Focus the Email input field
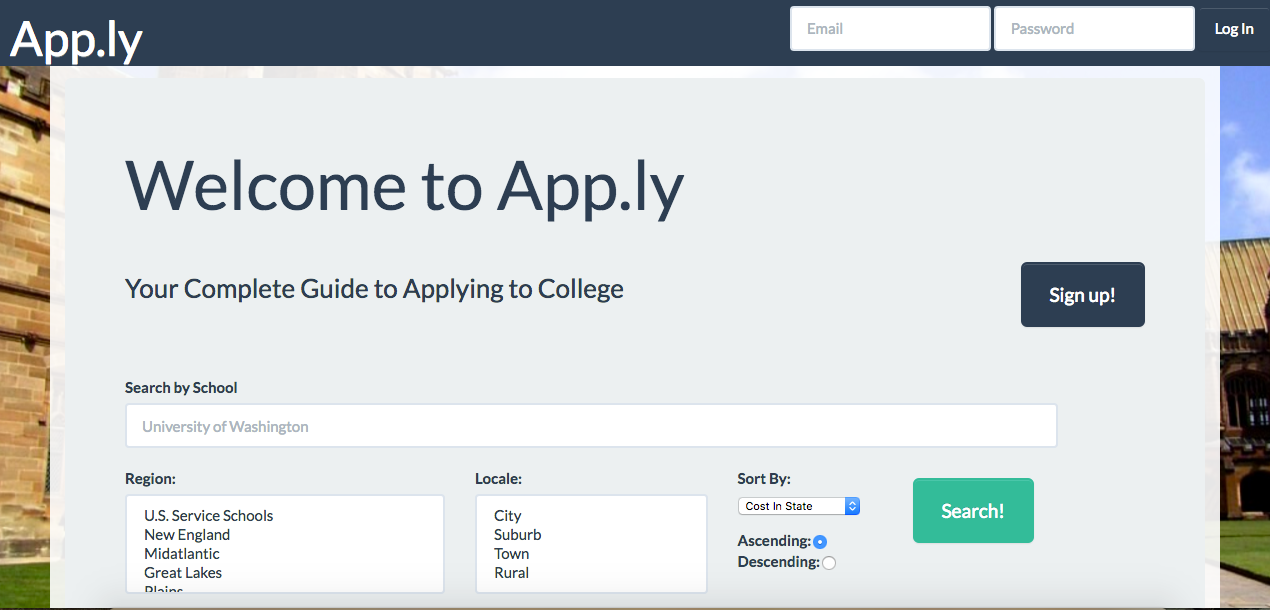The height and width of the screenshot is (610, 1270). (x=890, y=29)
